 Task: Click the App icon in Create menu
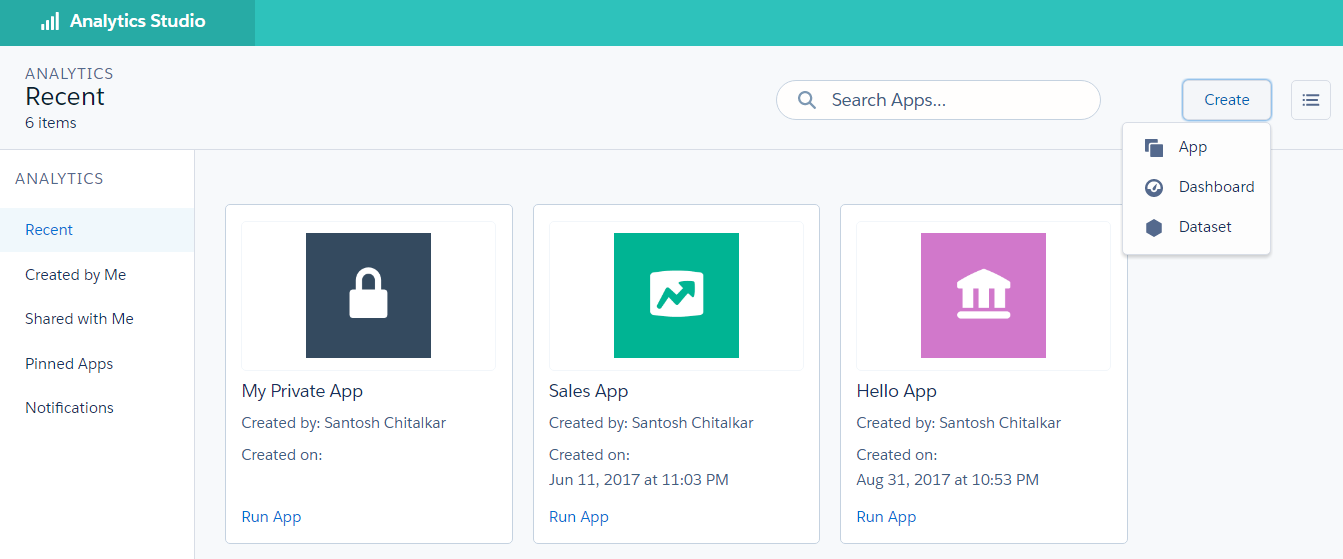(x=1154, y=148)
